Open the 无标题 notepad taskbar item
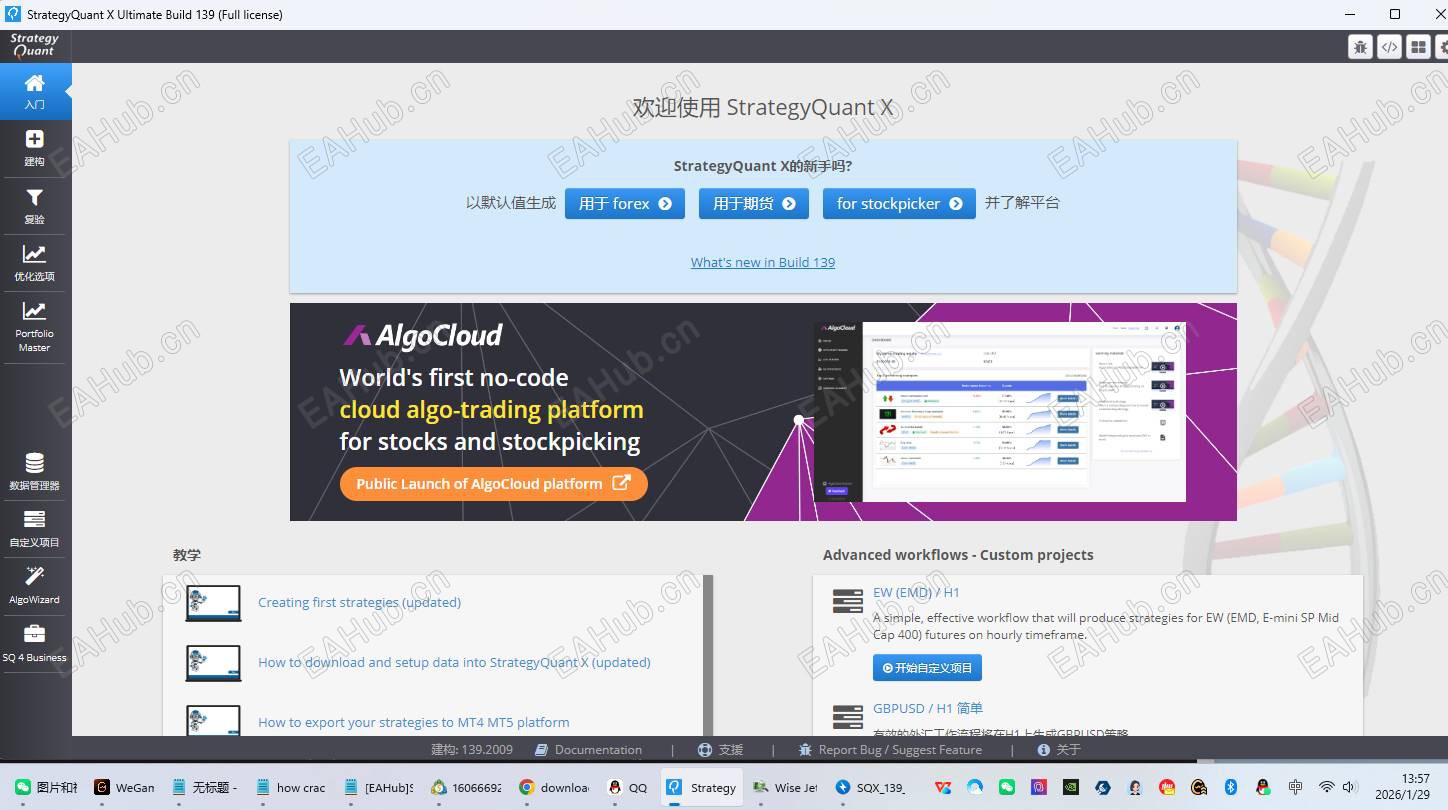Screen dimensions: 1448x810 204,788
